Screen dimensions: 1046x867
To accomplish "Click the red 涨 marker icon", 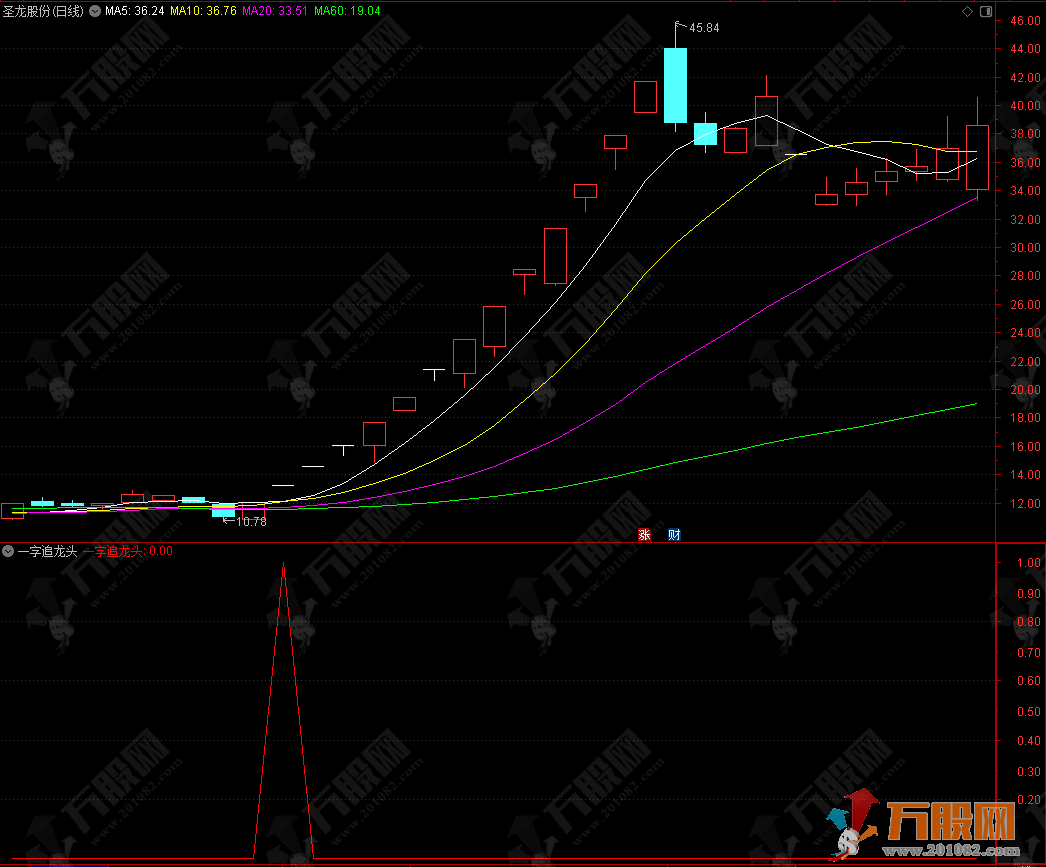I will click(644, 534).
